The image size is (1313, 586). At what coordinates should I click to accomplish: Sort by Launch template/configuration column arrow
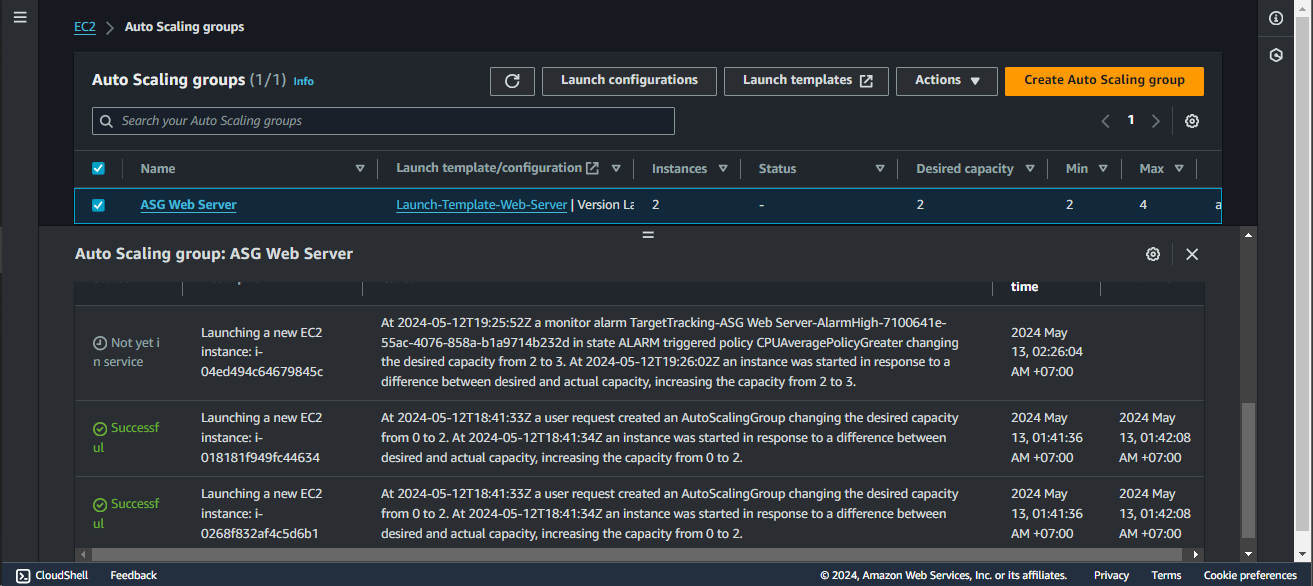616,168
